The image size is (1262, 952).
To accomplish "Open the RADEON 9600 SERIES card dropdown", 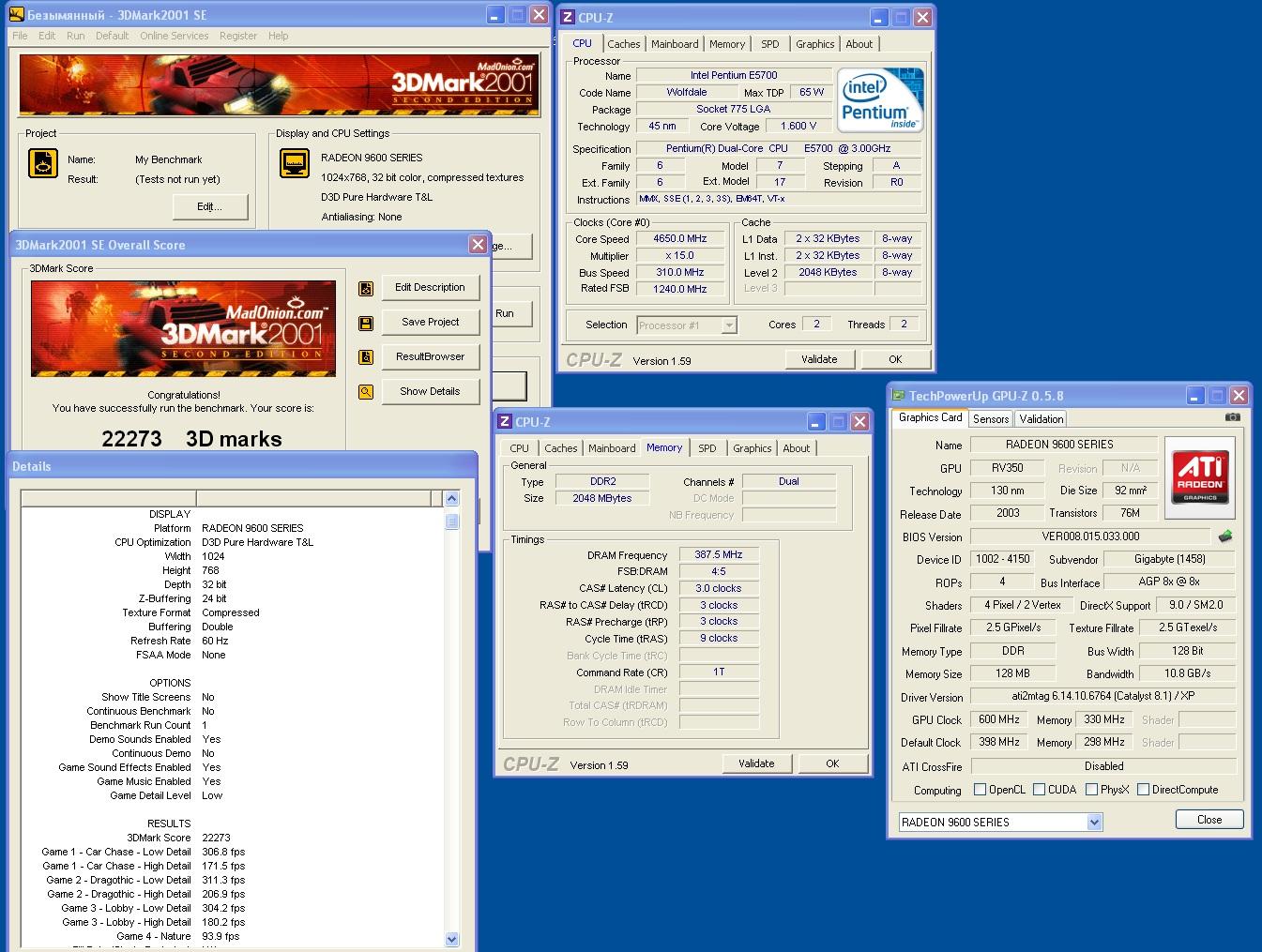I will pyautogui.click(x=1094, y=823).
